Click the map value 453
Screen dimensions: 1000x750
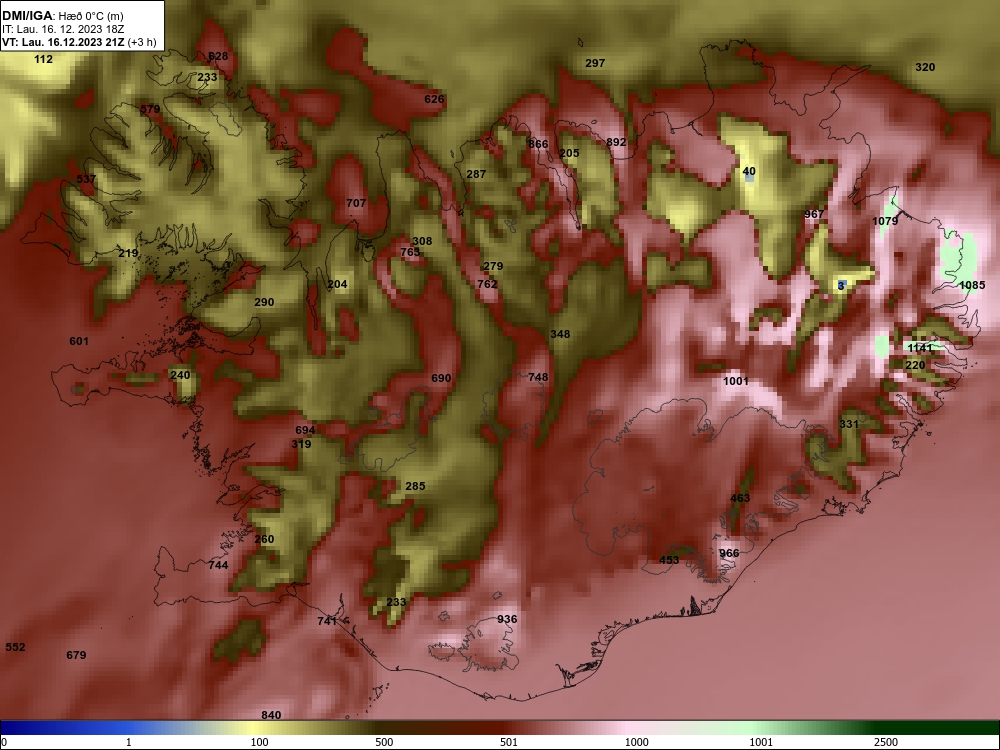(x=669, y=560)
